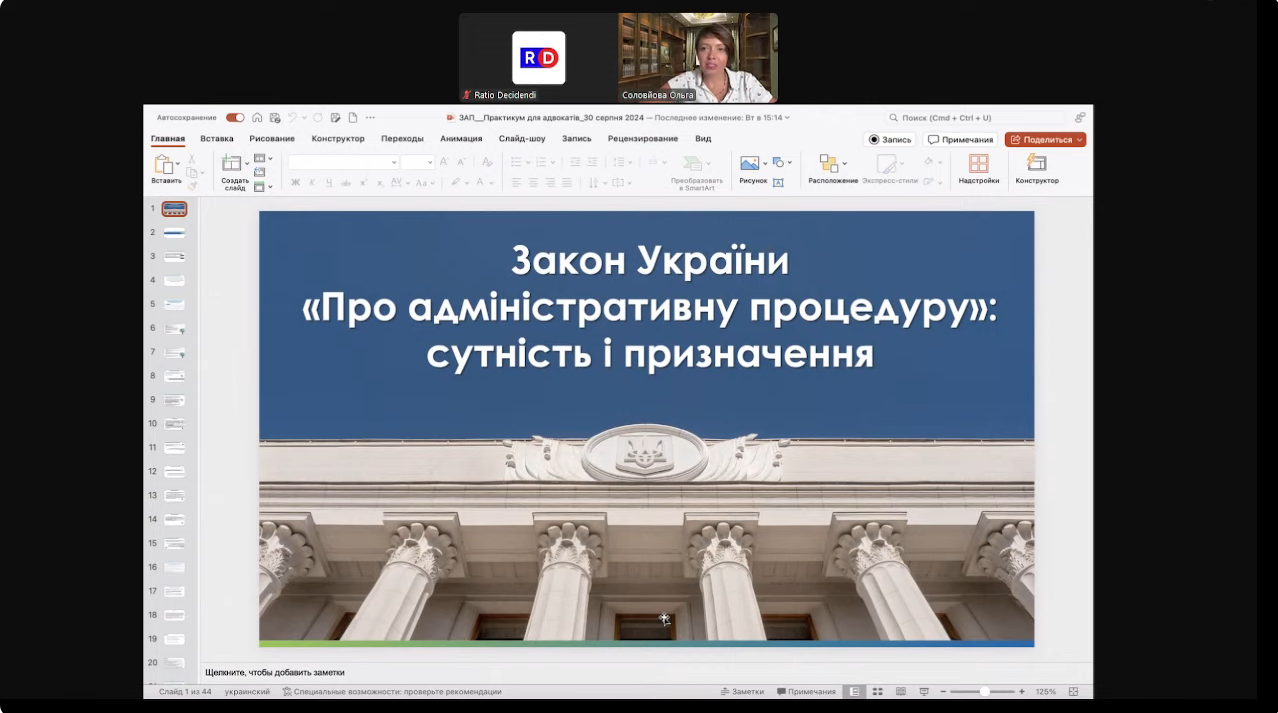
Task: Click the Create Slide (Создать слайд) icon
Action: tap(232, 164)
